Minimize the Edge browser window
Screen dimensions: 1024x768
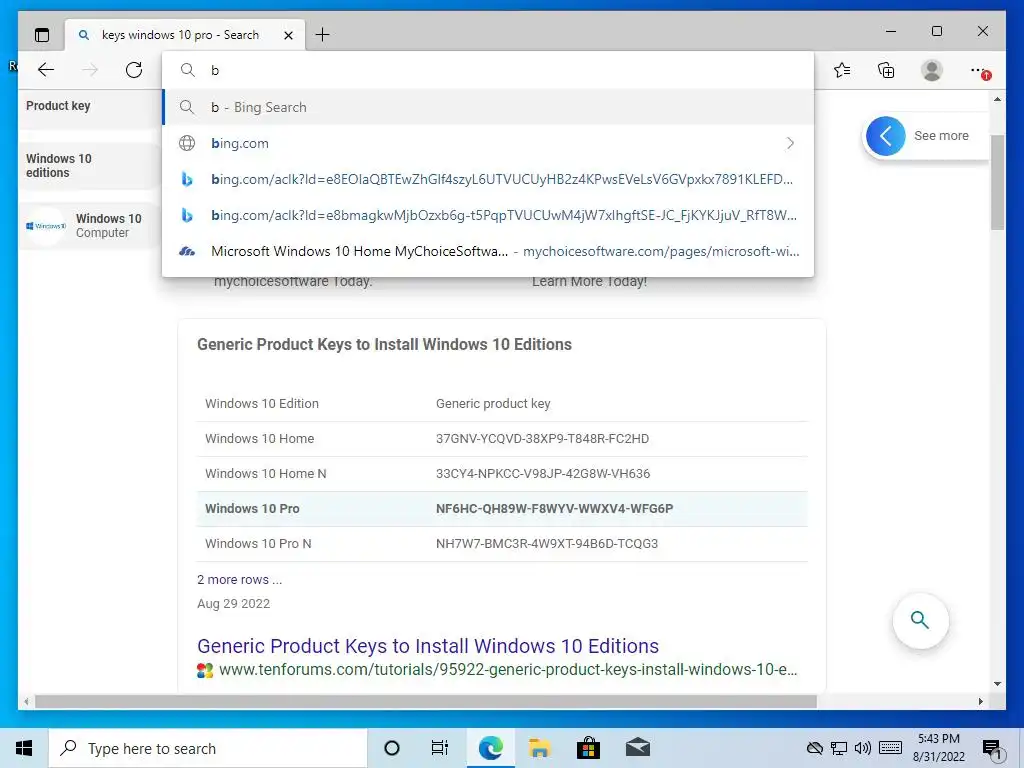[891, 31]
